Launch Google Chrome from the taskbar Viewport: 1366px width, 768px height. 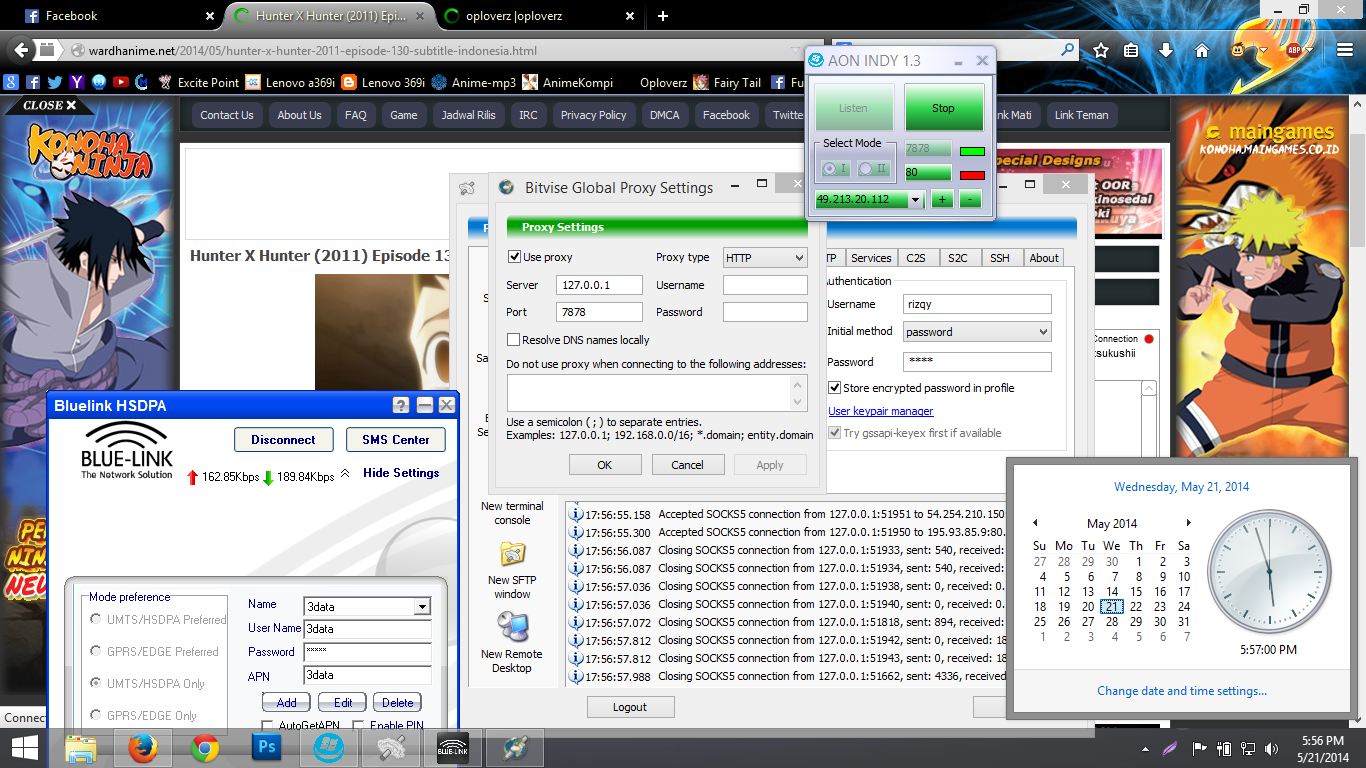pos(205,748)
